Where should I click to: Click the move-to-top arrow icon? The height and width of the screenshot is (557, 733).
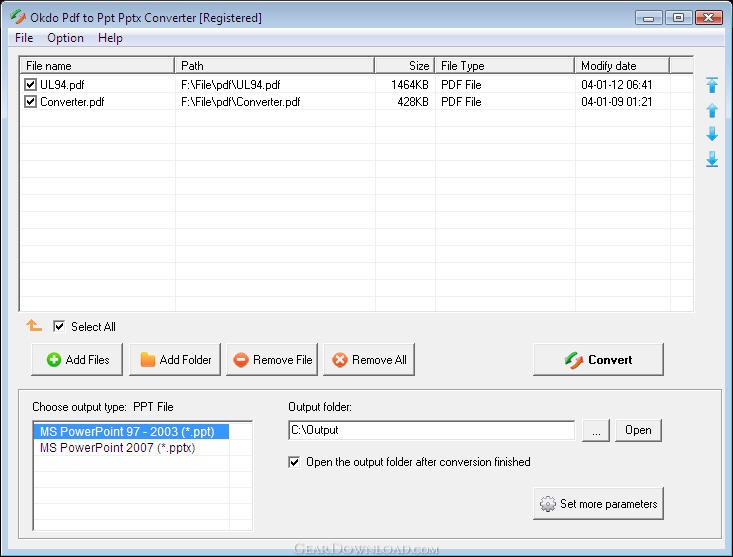712,86
